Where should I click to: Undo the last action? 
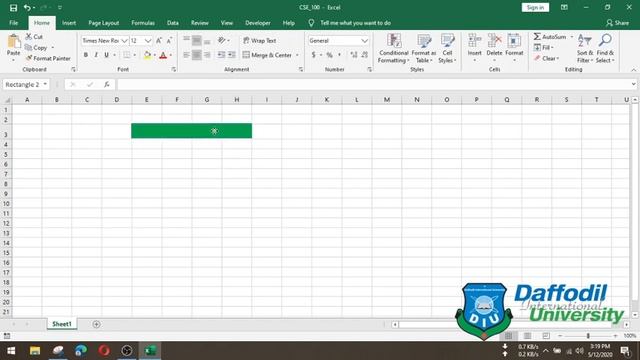[27, 7]
